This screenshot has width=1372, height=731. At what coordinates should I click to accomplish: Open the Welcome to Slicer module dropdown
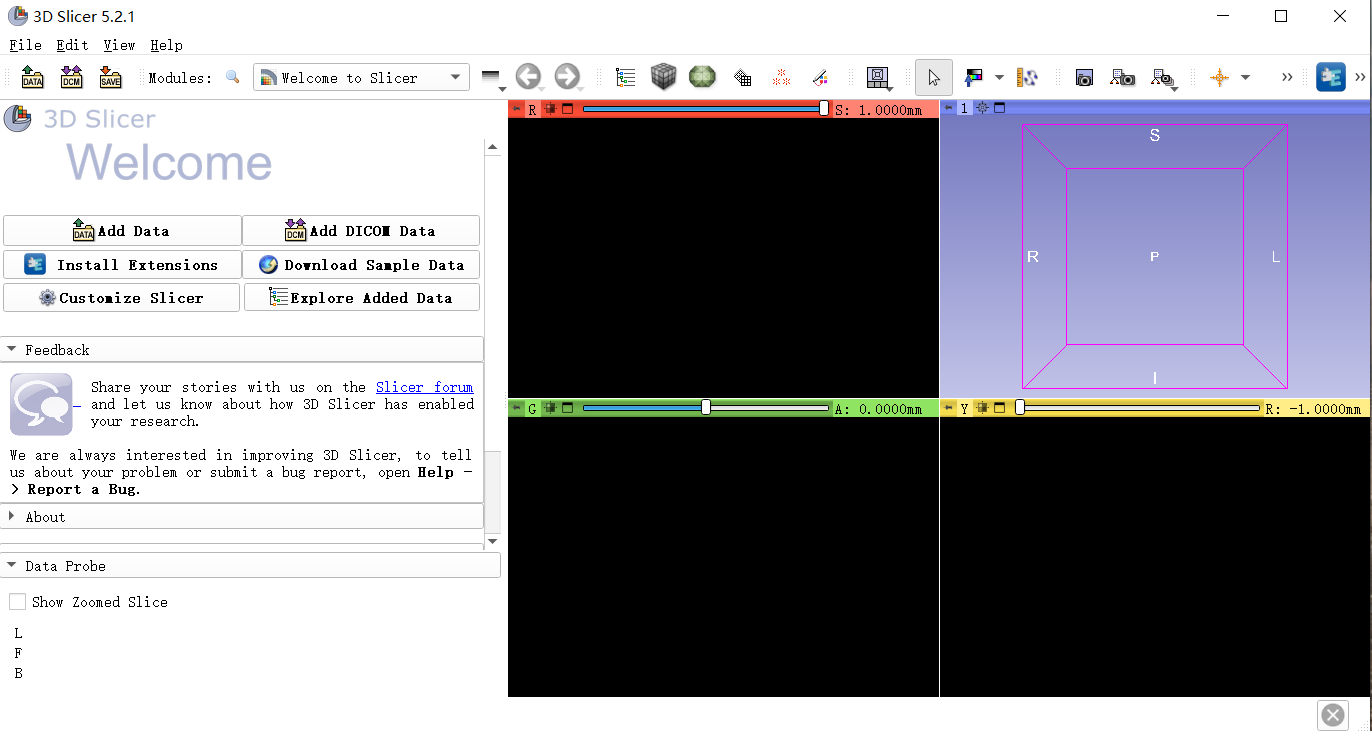coord(361,77)
